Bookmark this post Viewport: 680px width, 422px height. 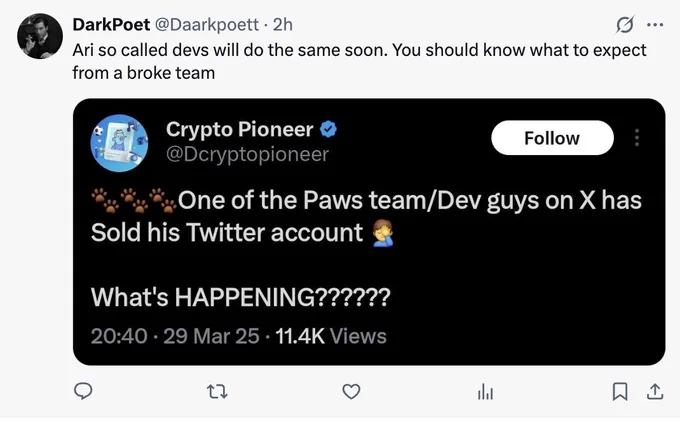(x=620, y=392)
